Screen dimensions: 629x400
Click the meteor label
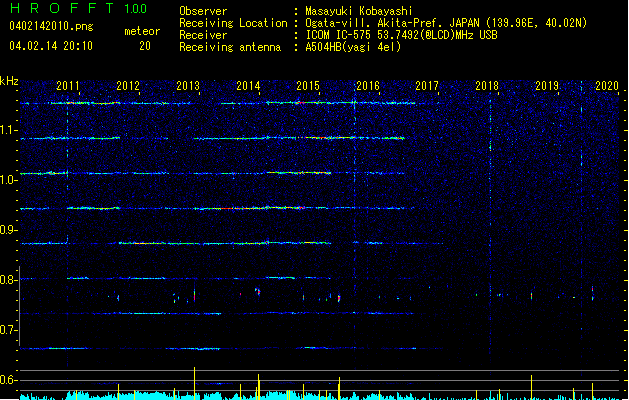coord(142,31)
